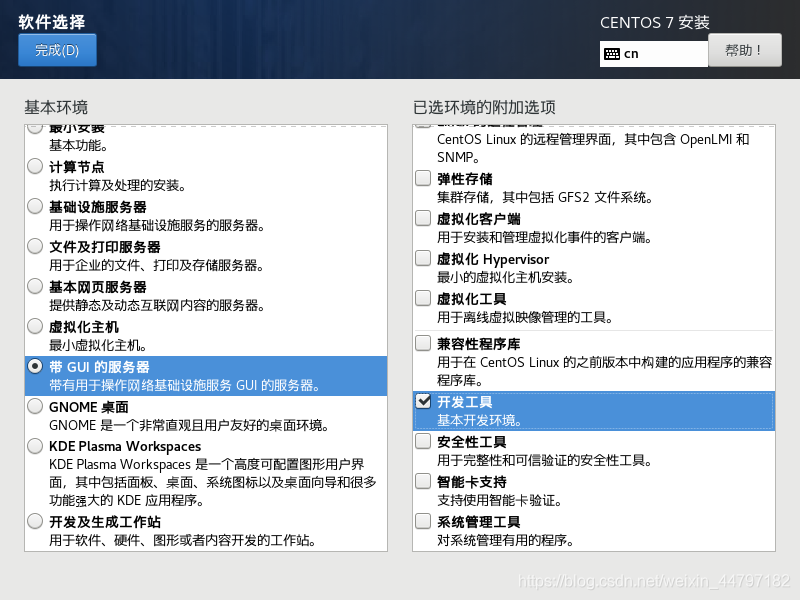Select the 计算节点 radio button
The image size is (800, 600).
click(x=35, y=166)
